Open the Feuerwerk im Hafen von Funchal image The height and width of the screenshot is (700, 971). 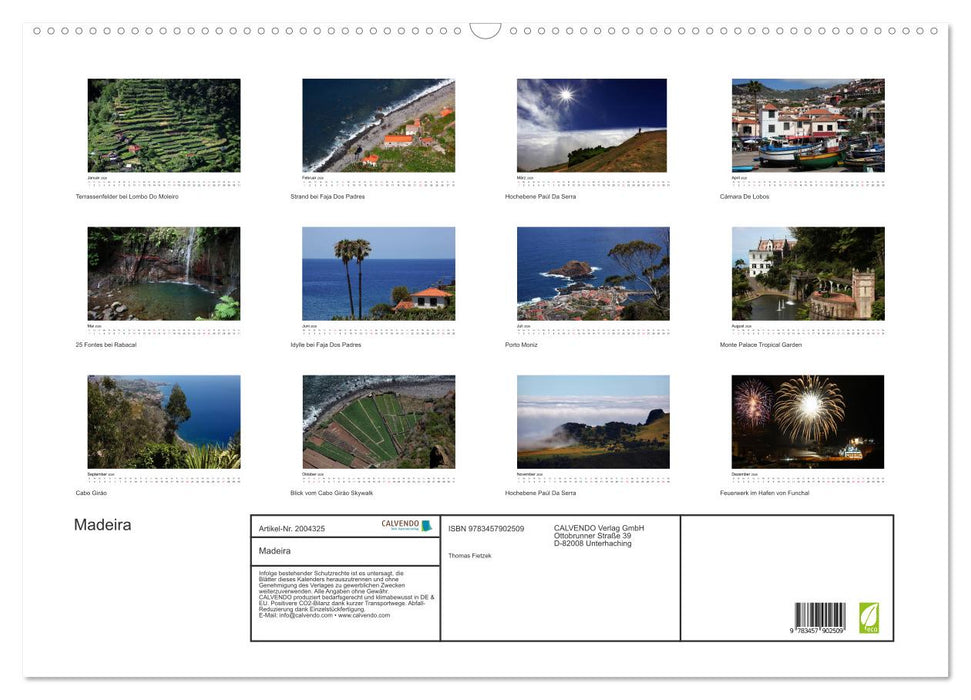pos(807,421)
